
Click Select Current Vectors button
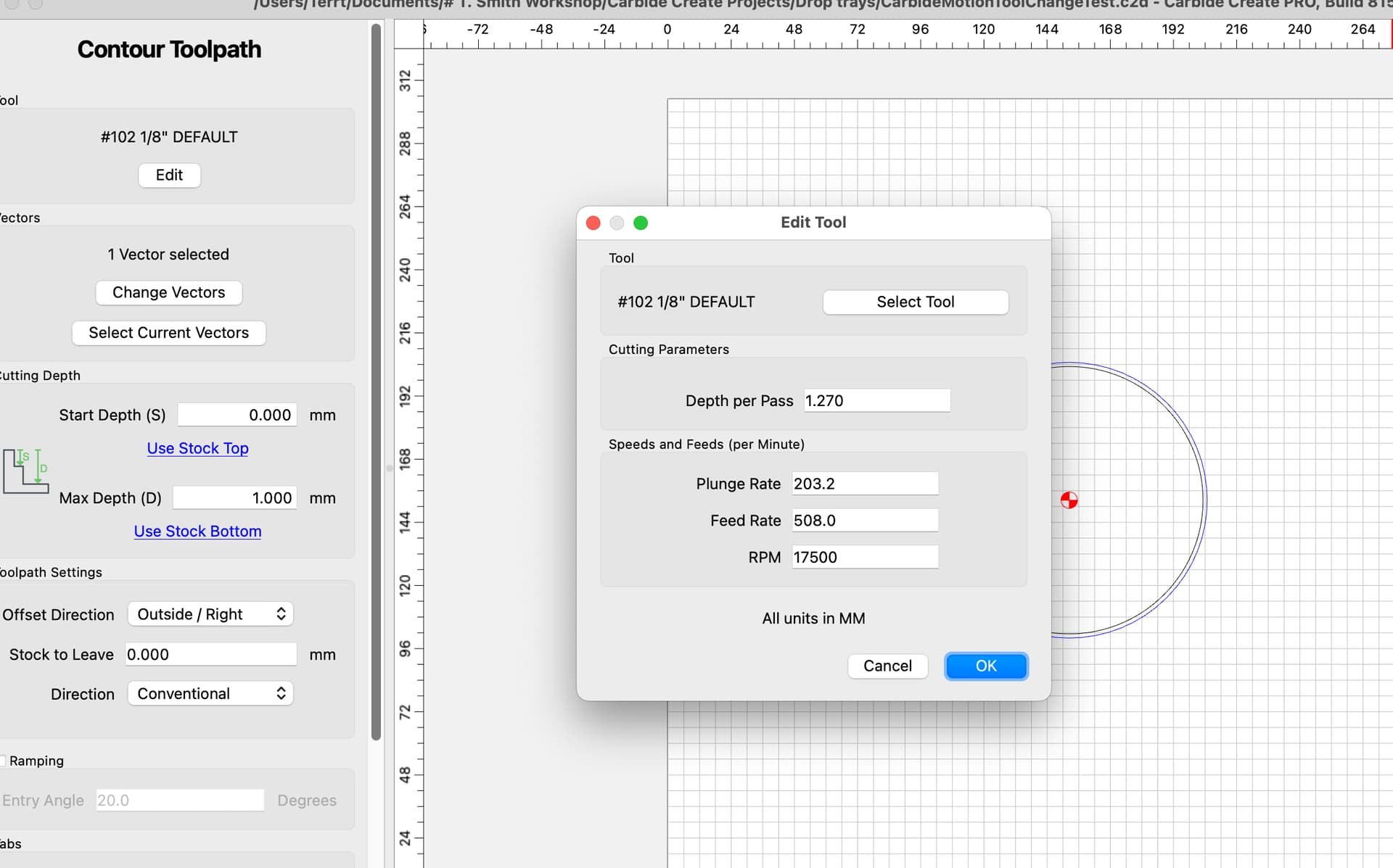(x=169, y=333)
